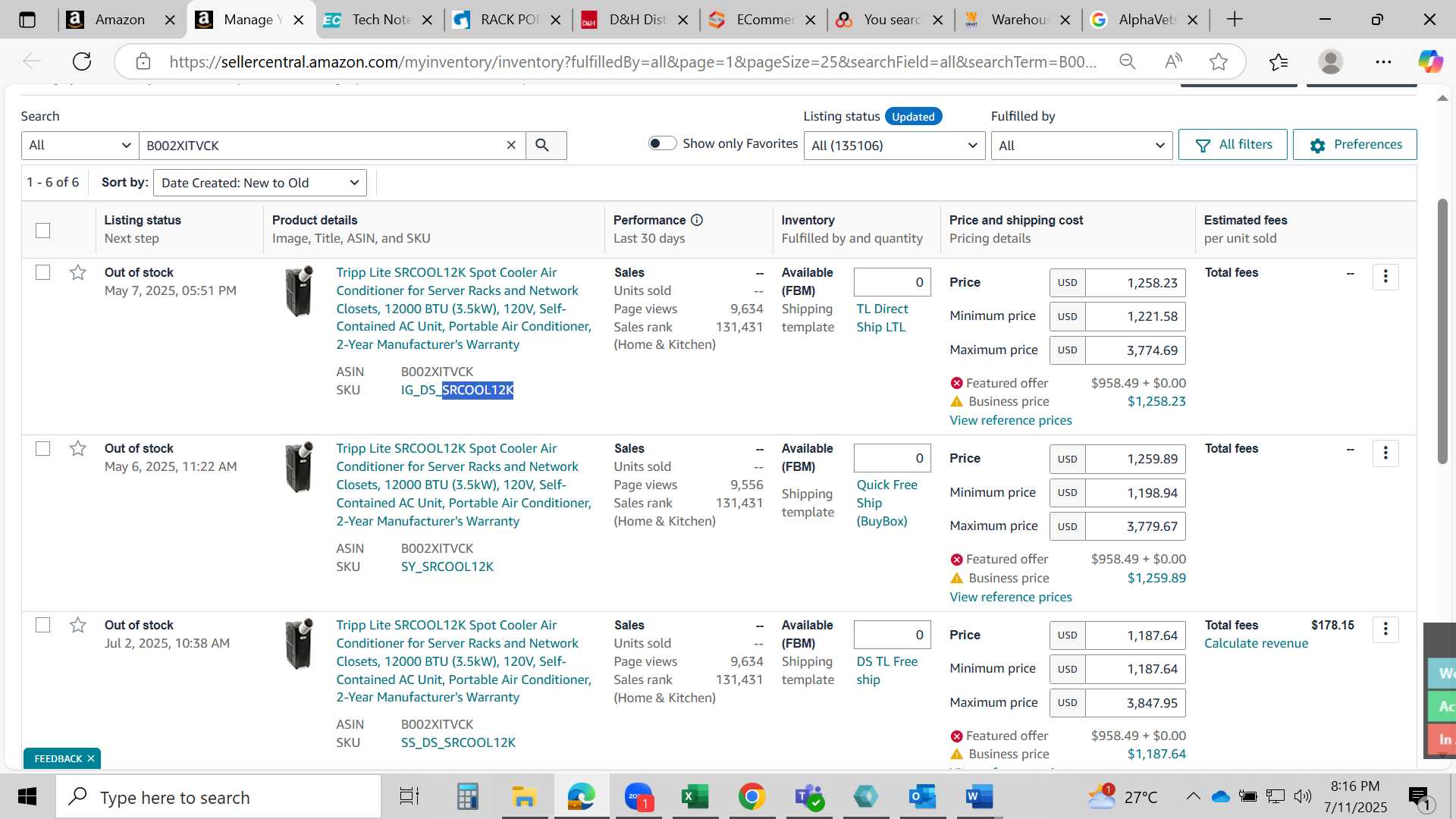
Task: Open DS TL Free ship template link
Action: (886, 670)
